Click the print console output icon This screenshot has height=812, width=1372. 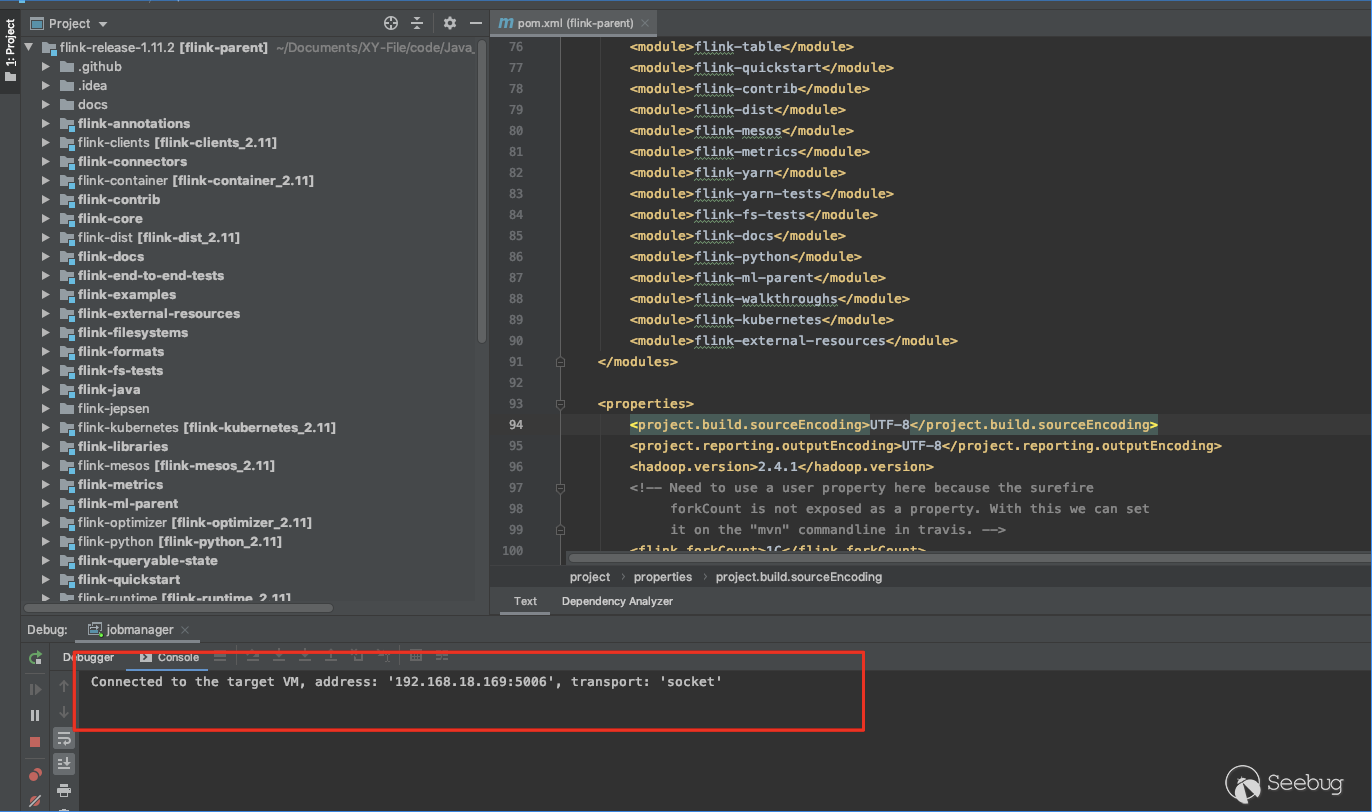coord(64,790)
